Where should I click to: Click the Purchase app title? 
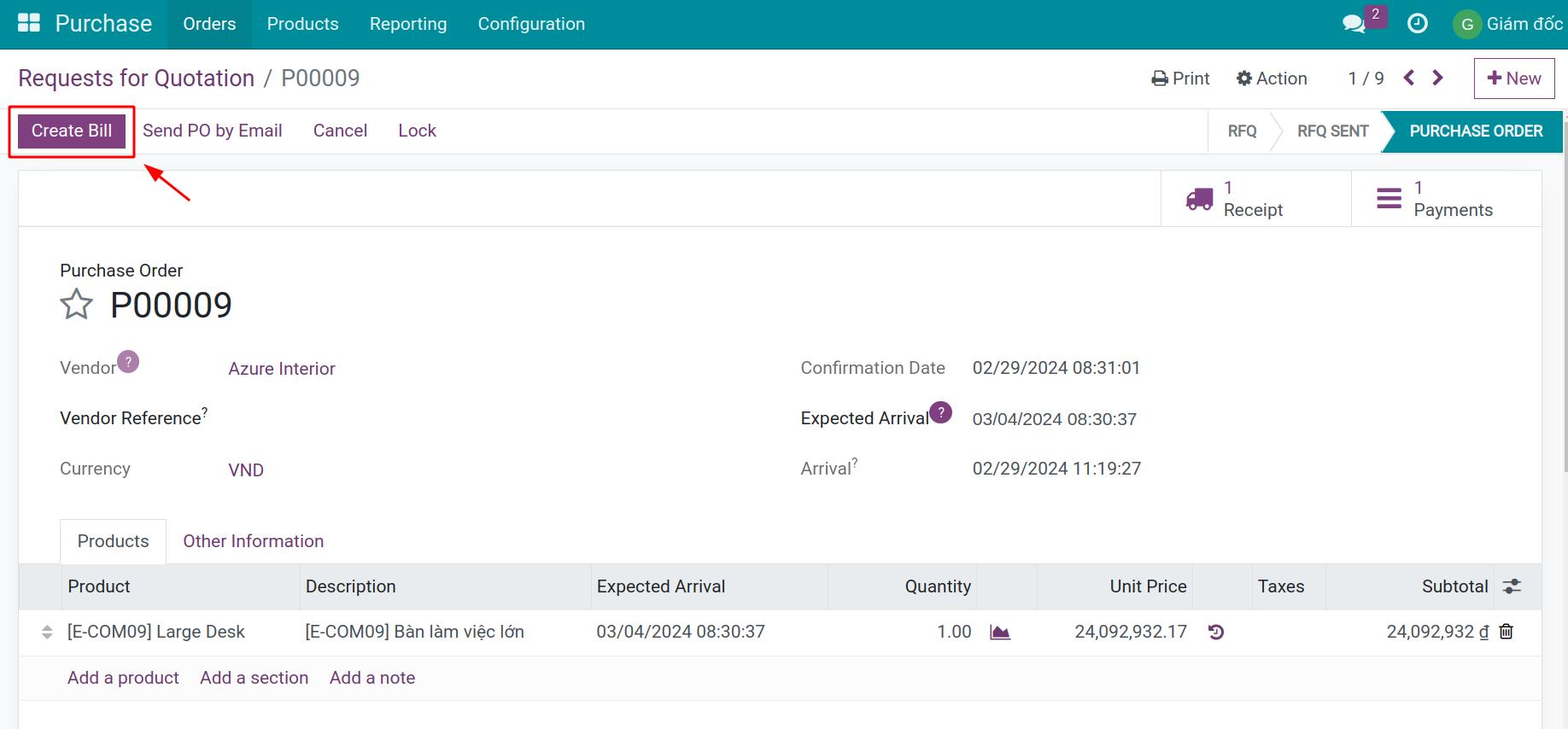[x=103, y=24]
